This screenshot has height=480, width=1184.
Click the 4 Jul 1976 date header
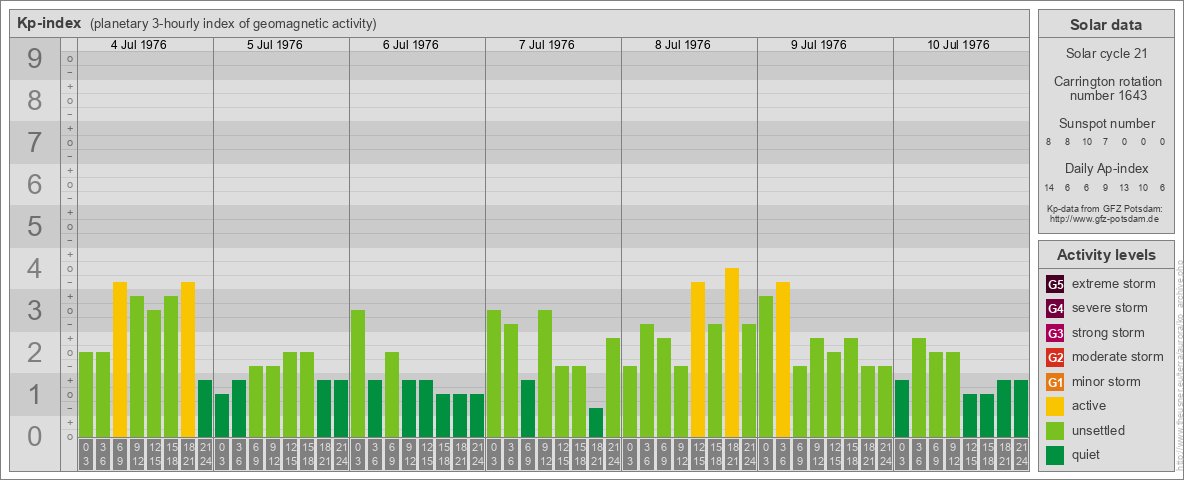pyautogui.click(x=139, y=45)
